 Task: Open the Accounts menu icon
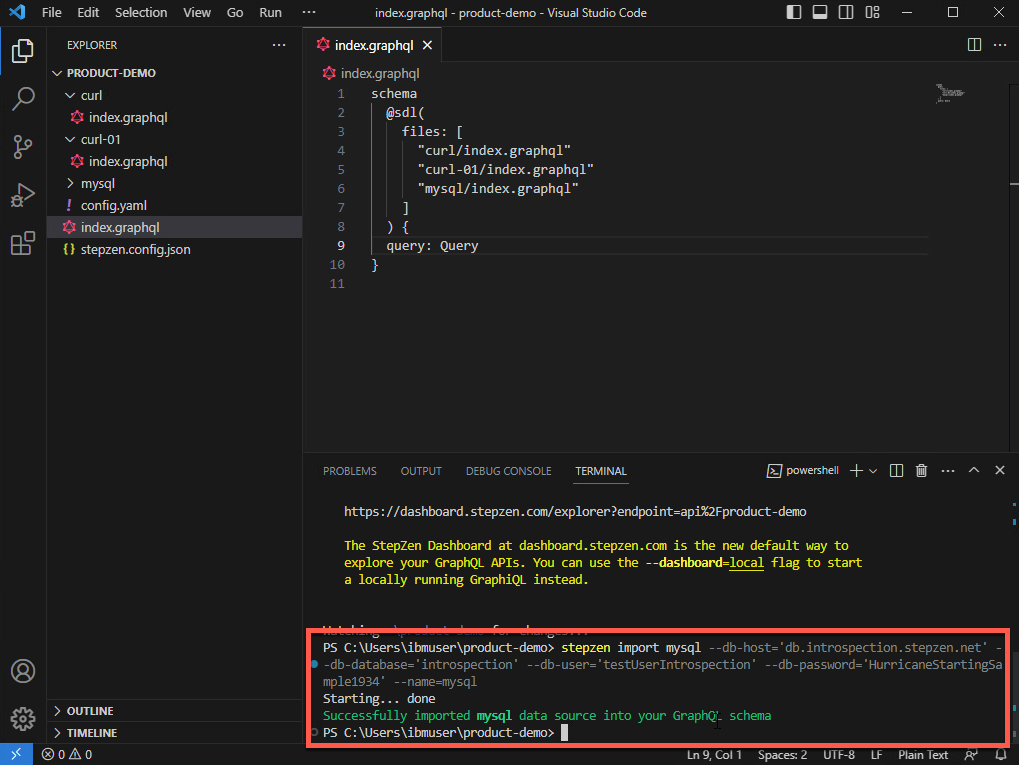(x=22, y=670)
